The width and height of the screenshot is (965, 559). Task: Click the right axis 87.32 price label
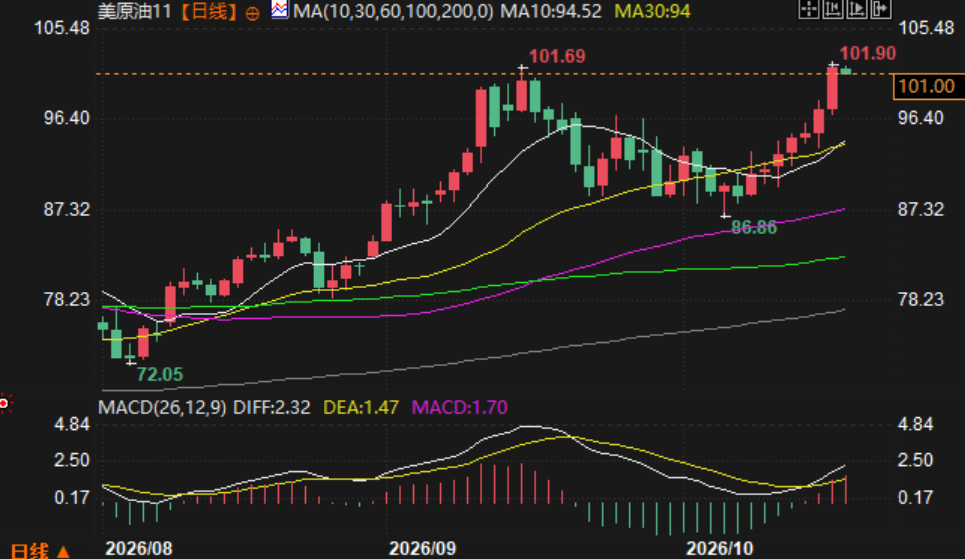921,209
